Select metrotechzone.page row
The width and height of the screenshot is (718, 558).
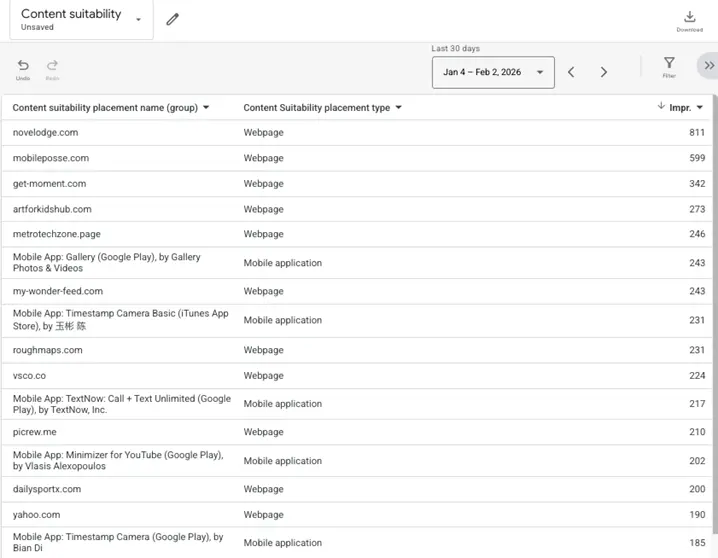[357, 234]
